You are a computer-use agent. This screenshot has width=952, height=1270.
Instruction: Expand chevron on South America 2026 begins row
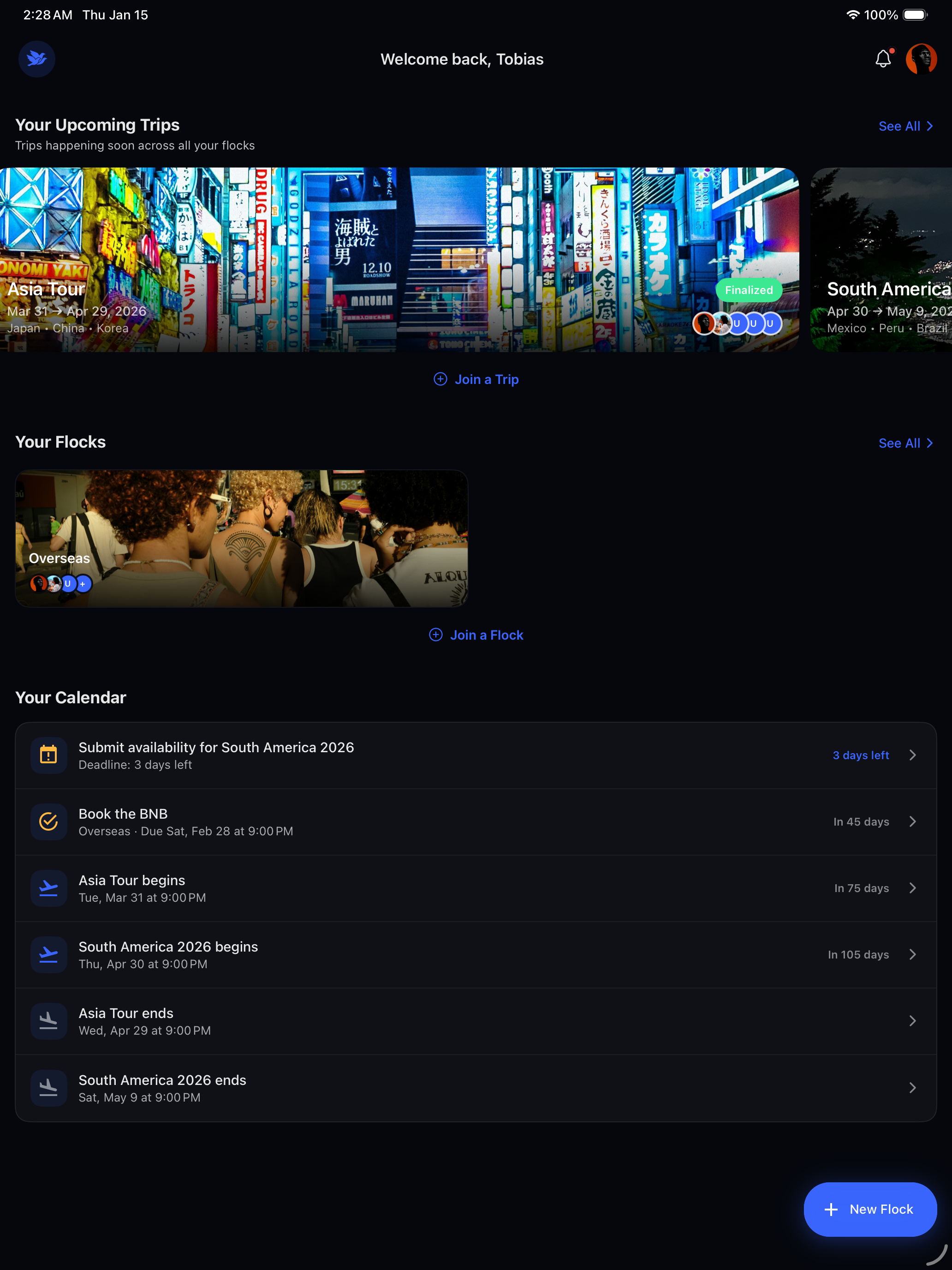pos(912,954)
